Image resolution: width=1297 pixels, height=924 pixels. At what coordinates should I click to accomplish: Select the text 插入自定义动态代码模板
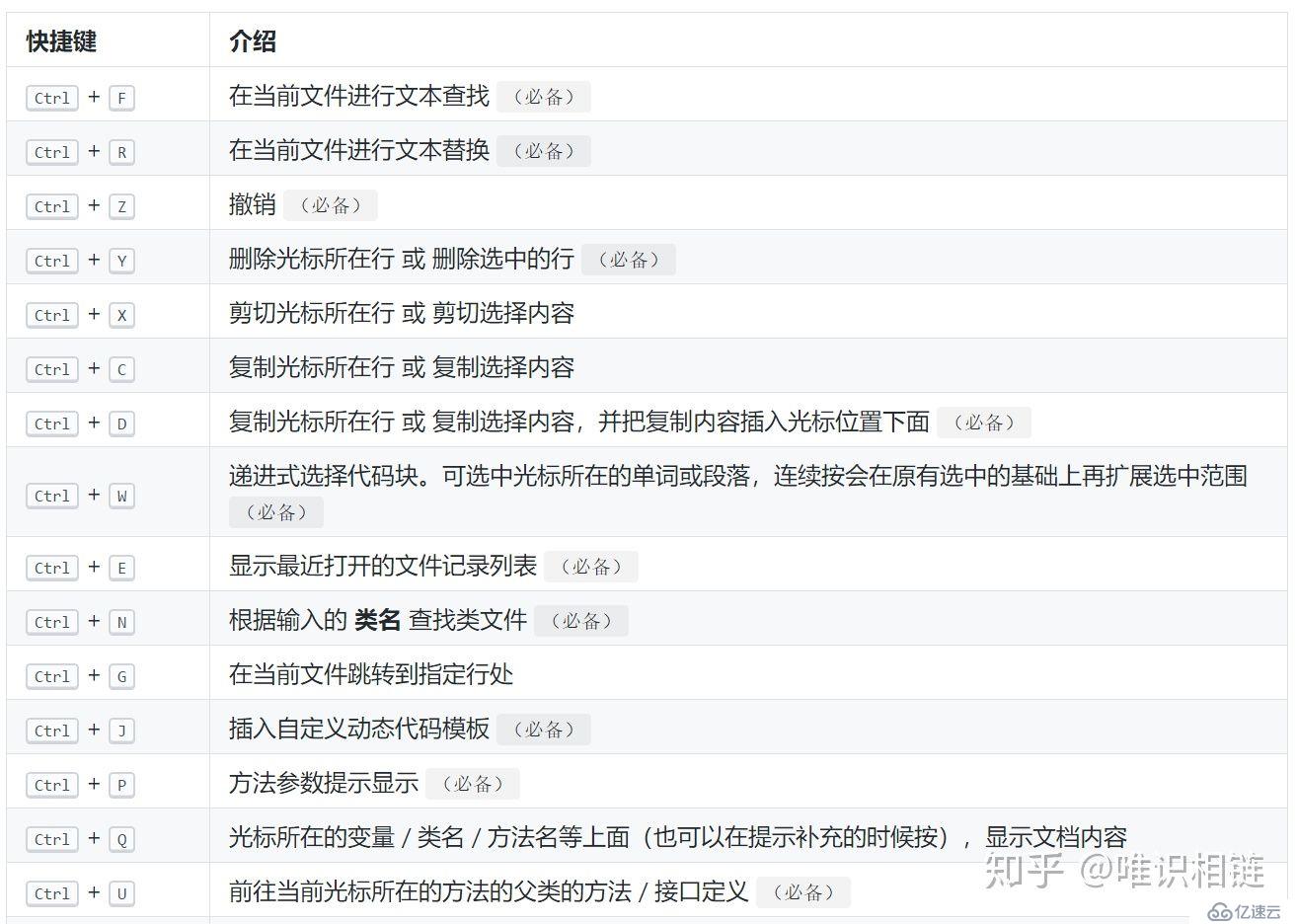[x=359, y=729]
